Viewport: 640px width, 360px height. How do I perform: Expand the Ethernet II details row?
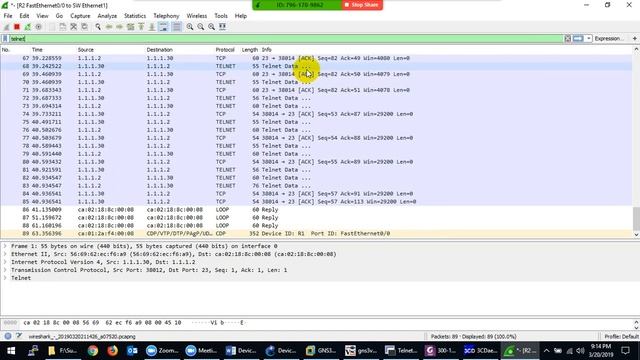[x=5, y=254]
